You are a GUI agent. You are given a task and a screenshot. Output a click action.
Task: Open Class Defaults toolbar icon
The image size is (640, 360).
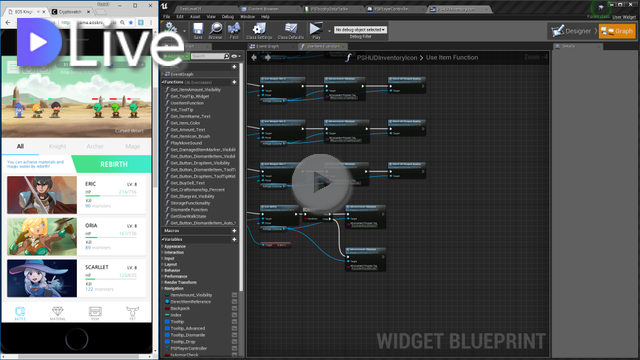[x=291, y=31]
